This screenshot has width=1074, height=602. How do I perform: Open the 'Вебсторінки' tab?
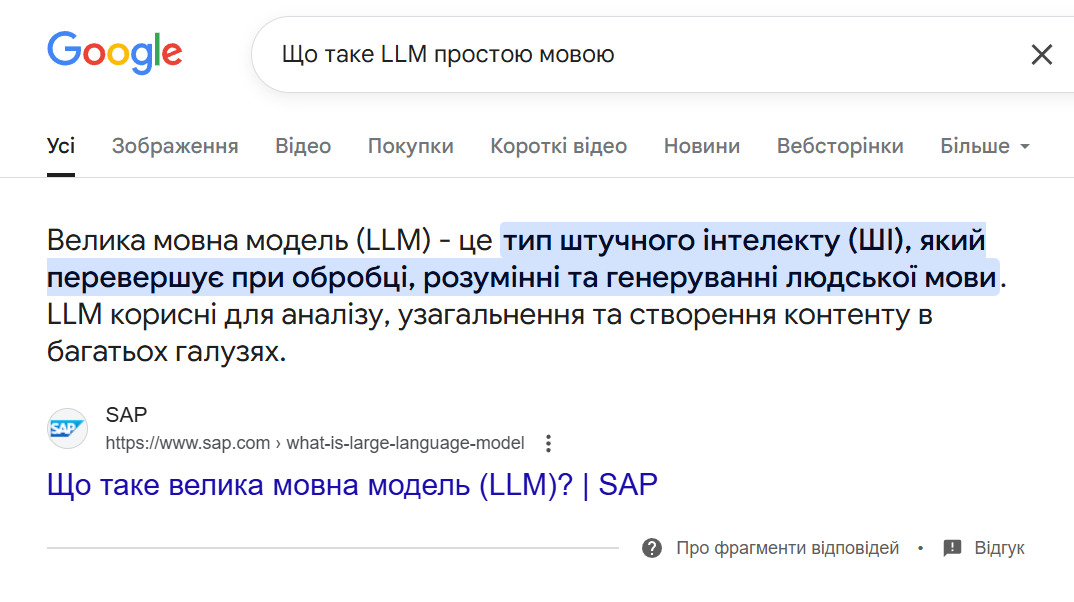pyautogui.click(x=840, y=146)
